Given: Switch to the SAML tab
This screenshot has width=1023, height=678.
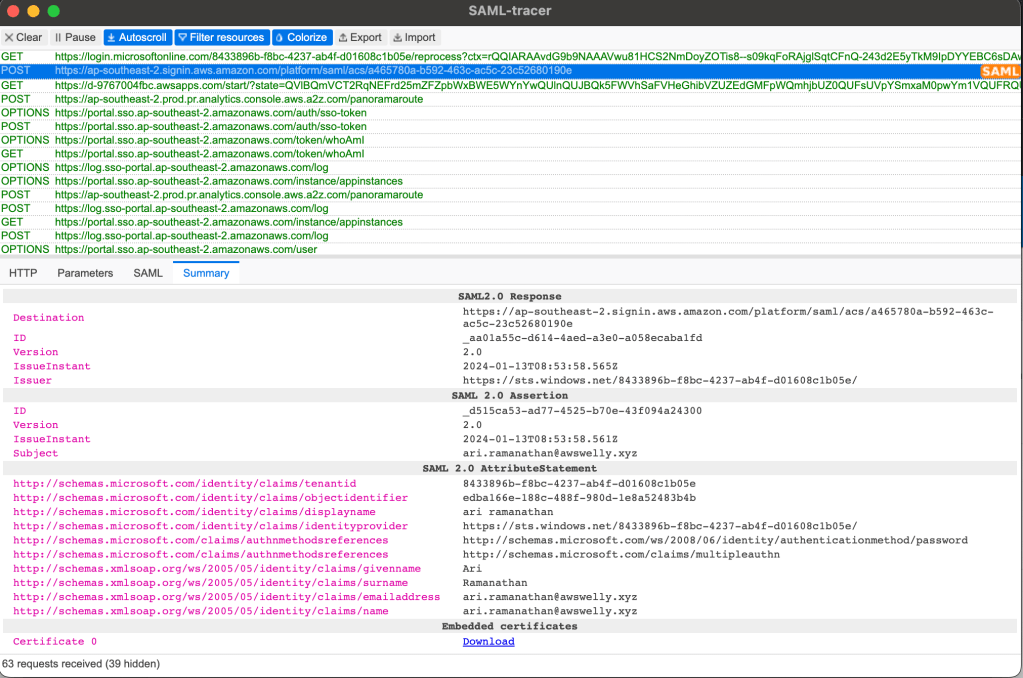Looking at the screenshot, I should coord(148,273).
